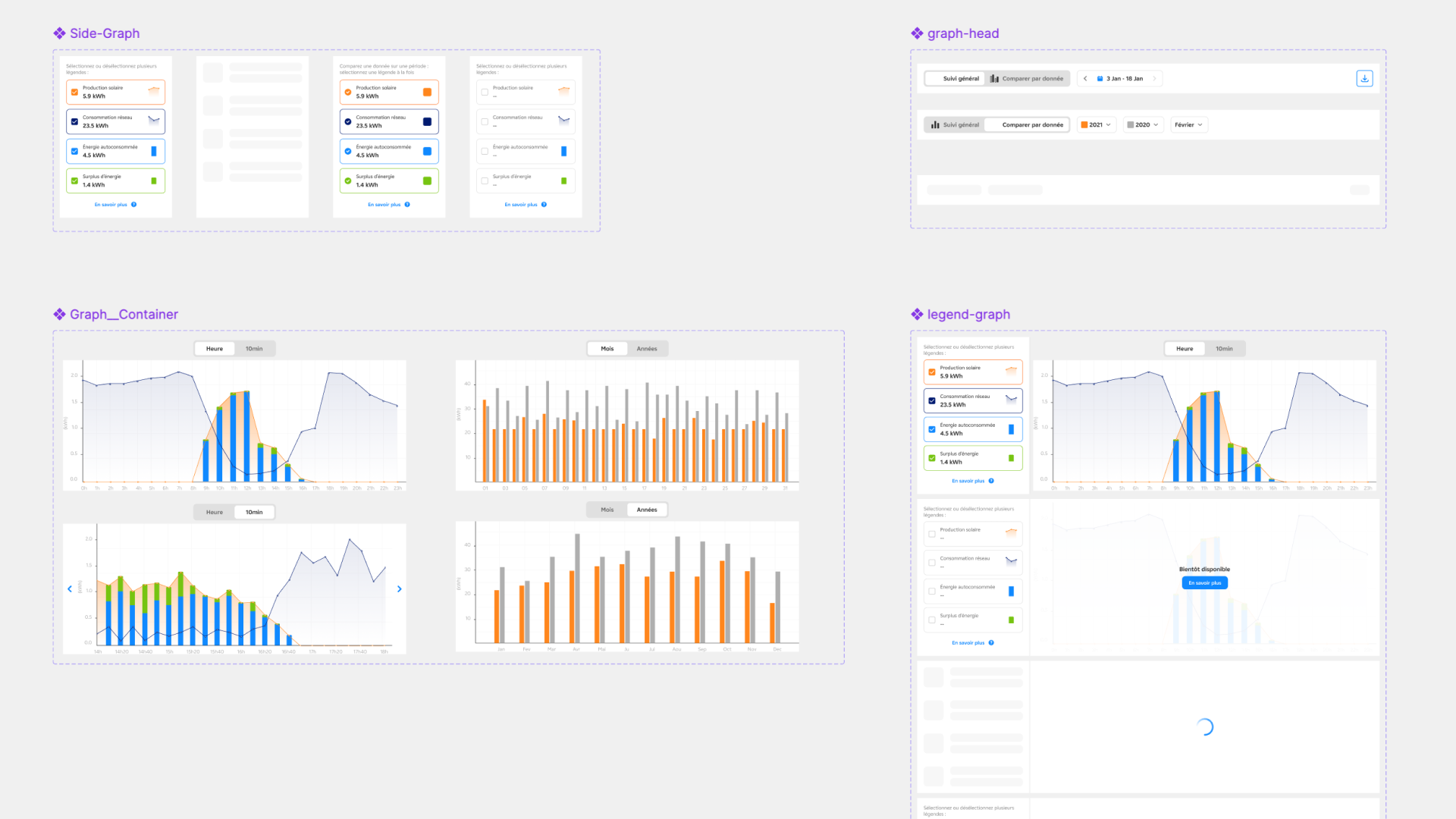Click the previous date-range arrow before 3 Jan
1456x819 pixels.
[x=1085, y=79]
